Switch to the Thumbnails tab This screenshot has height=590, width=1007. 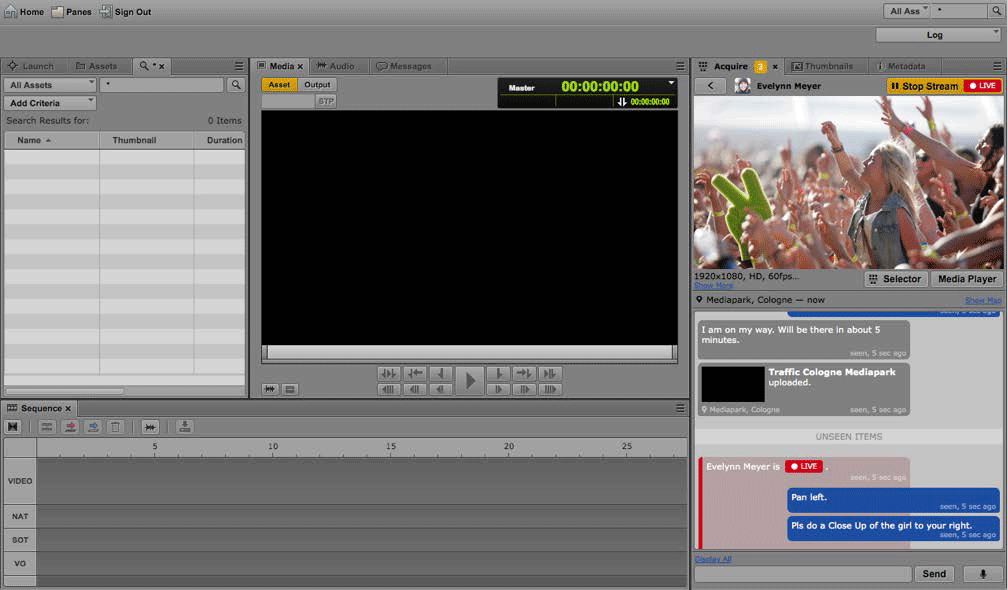coord(822,66)
